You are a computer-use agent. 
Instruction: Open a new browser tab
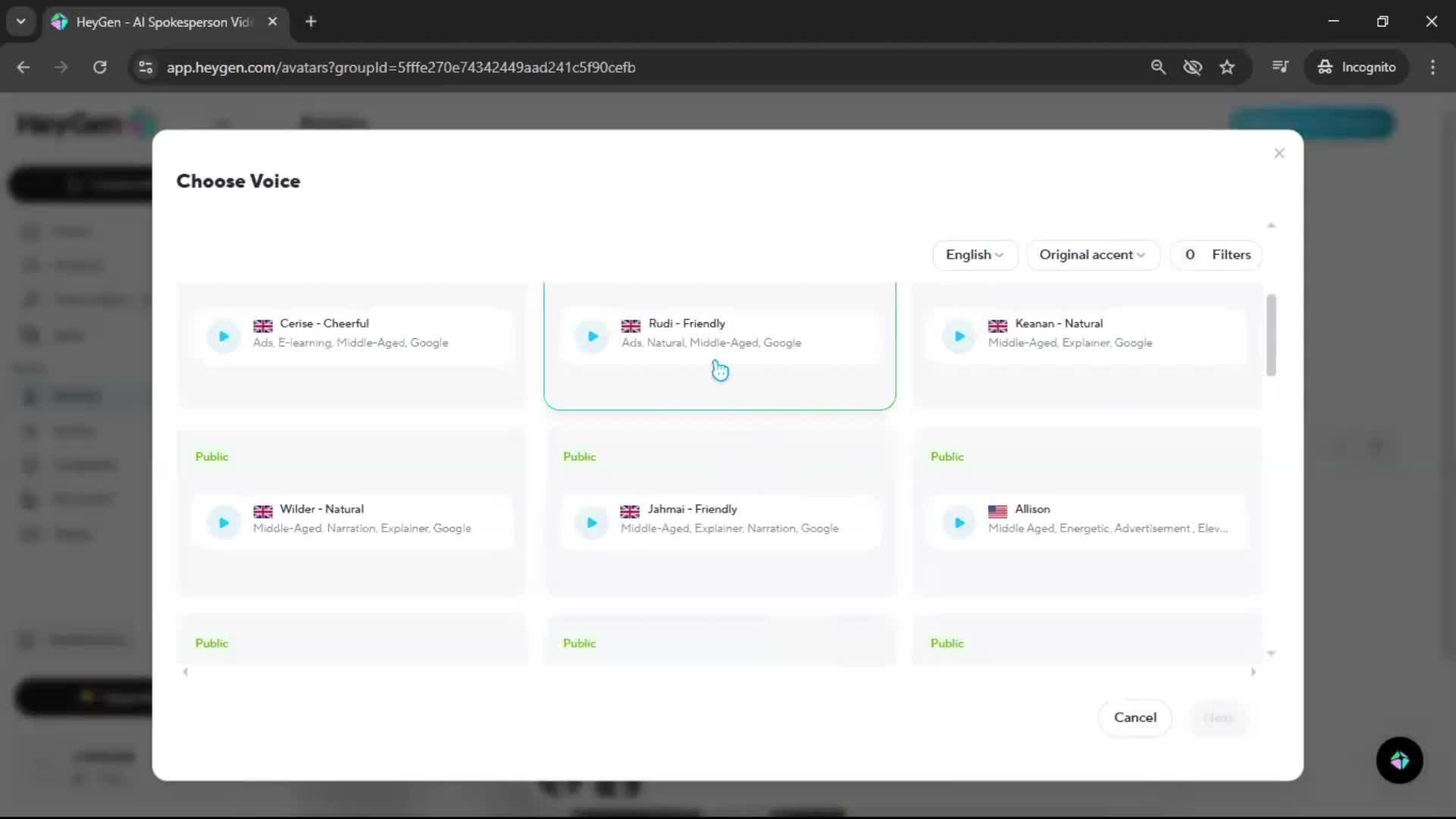pyautogui.click(x=311, y=22)
